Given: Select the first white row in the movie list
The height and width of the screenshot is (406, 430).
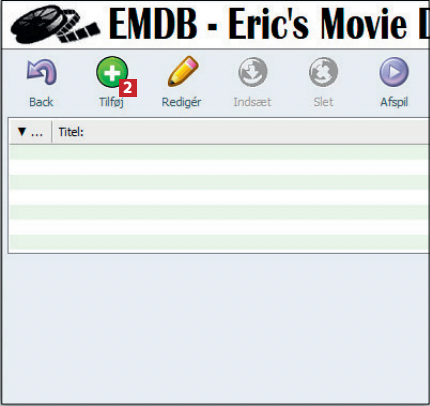Looking at the screenshot, I should pyautogui.click(x=219, y=167).
